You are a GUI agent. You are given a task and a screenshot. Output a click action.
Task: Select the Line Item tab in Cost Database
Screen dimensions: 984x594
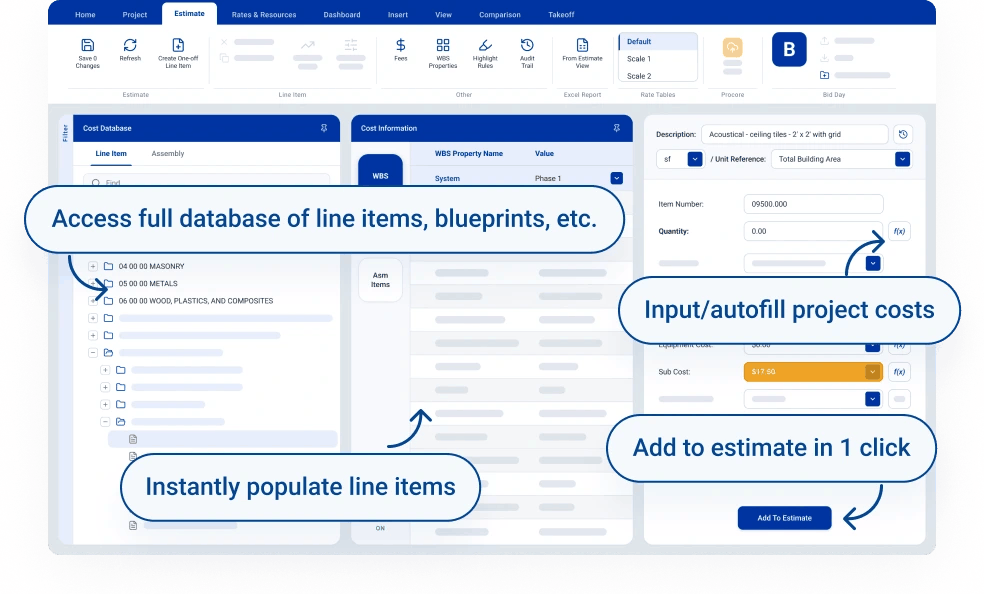[111, 154]
